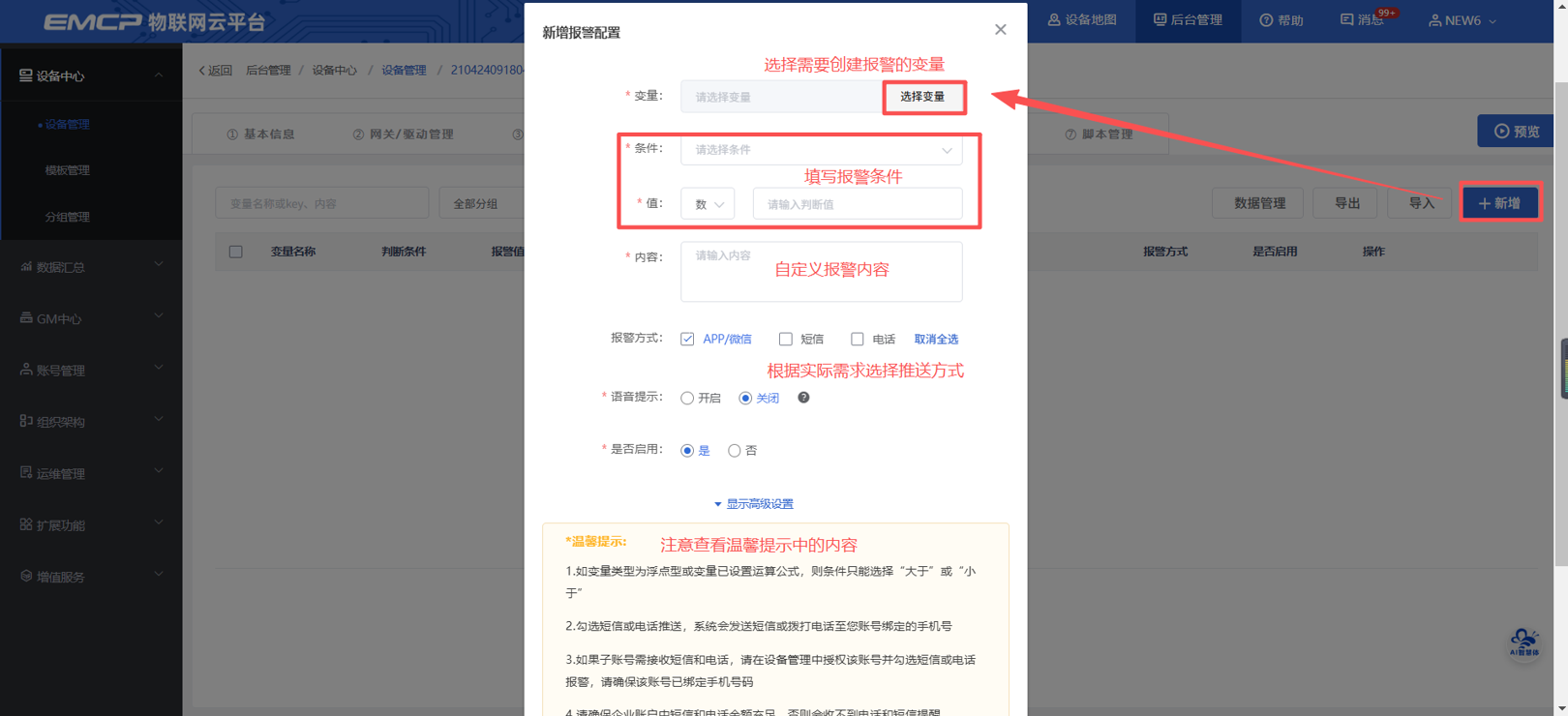The width and height of the screenshot is (1568, 716).
Task: Click the page vertical scrollbar
Action: (x=1560, y=324)
